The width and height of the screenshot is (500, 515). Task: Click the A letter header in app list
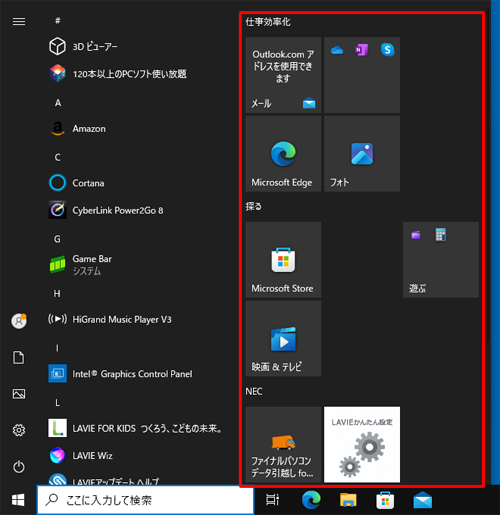58,103
